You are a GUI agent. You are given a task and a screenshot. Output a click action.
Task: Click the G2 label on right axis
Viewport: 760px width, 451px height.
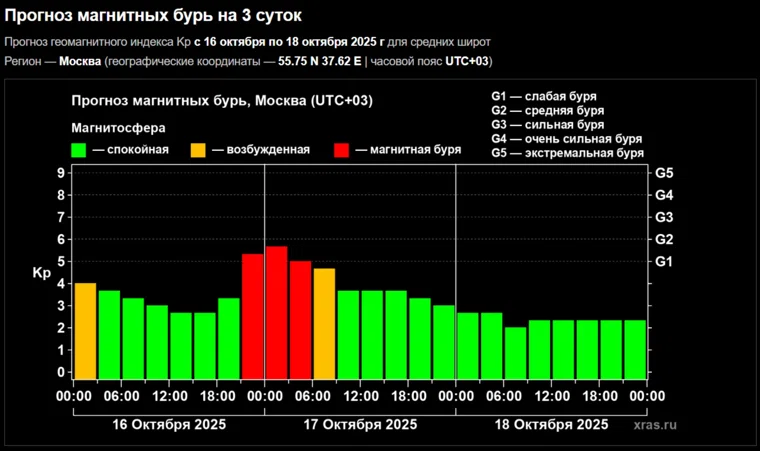[663, 239]
